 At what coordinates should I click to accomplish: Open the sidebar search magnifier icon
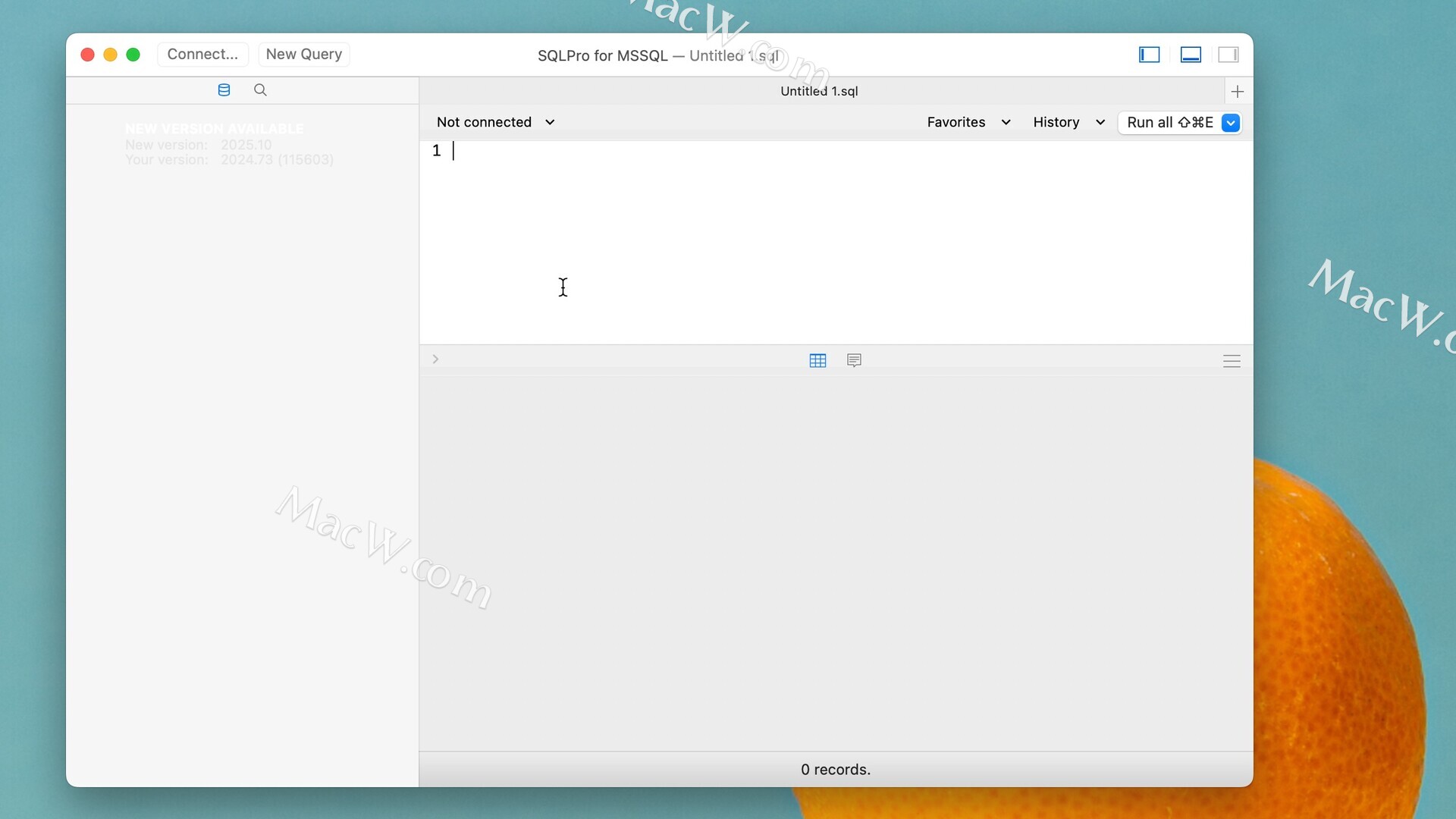coord(260,90)
